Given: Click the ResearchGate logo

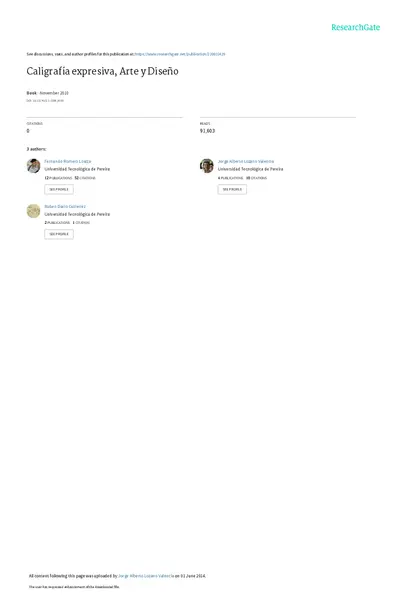Looking at the screenshot, I should [355, 27].
